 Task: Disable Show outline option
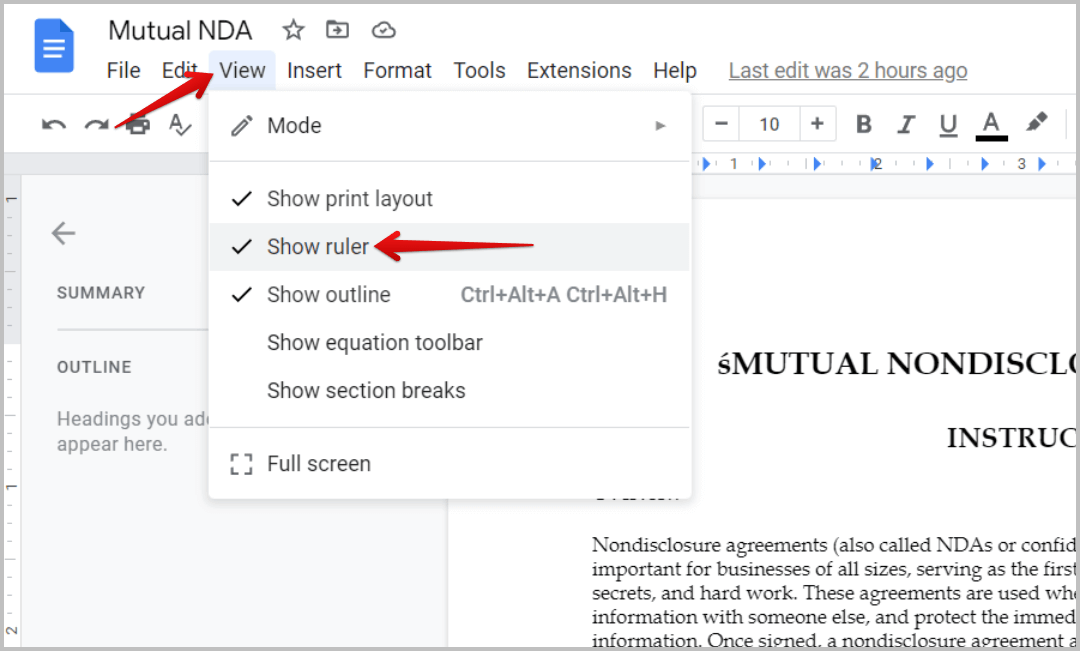[328, 295]
